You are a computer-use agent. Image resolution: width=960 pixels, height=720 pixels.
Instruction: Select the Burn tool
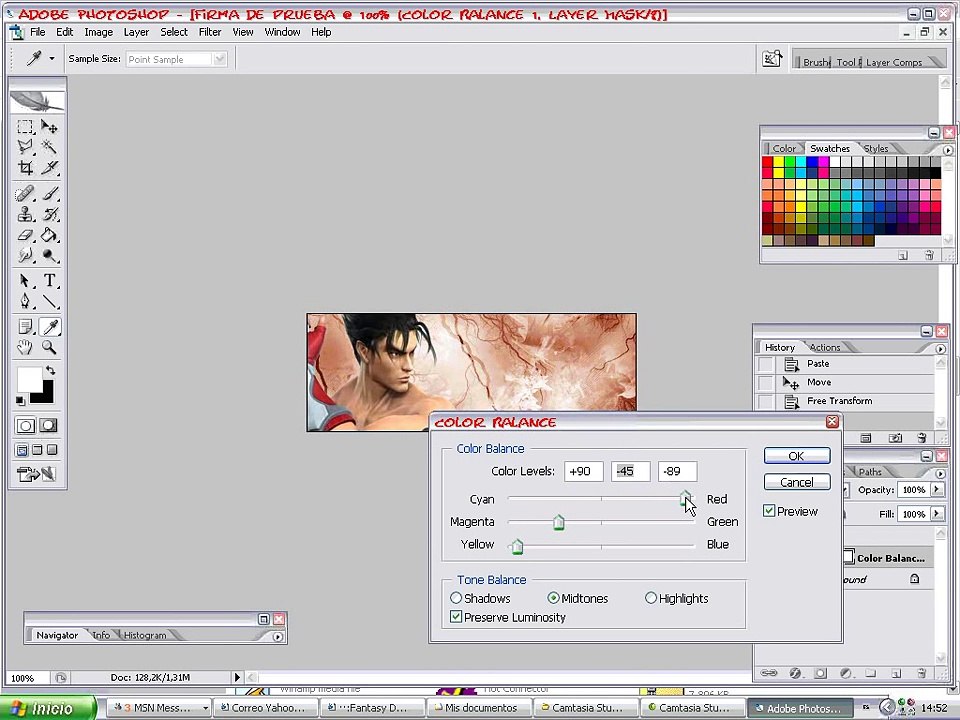click(49, 255)
